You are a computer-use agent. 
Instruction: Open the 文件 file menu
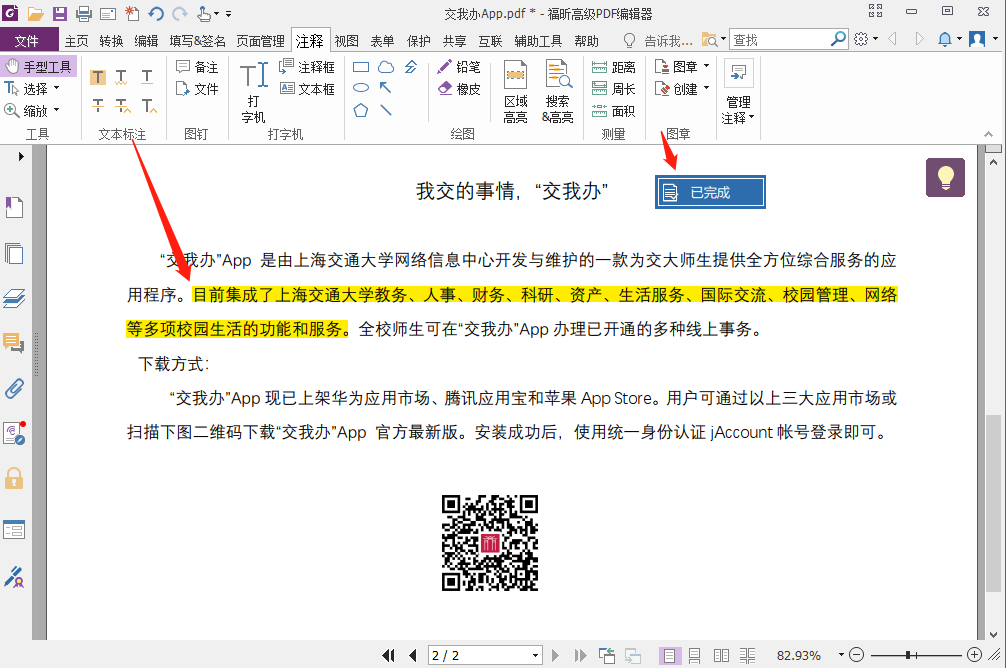[27, 40]
